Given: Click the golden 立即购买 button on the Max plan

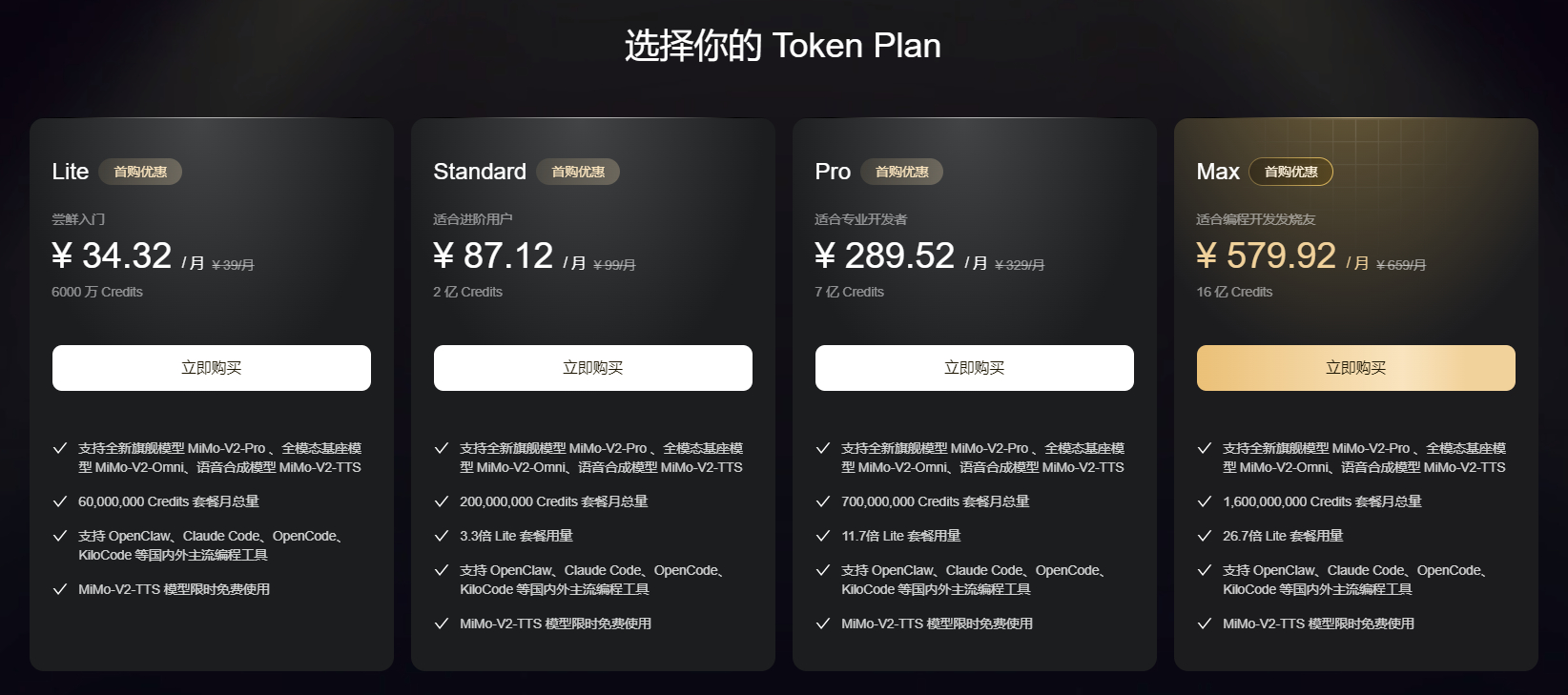Looking at the screenshot, I should click(x=1355, y=367).
